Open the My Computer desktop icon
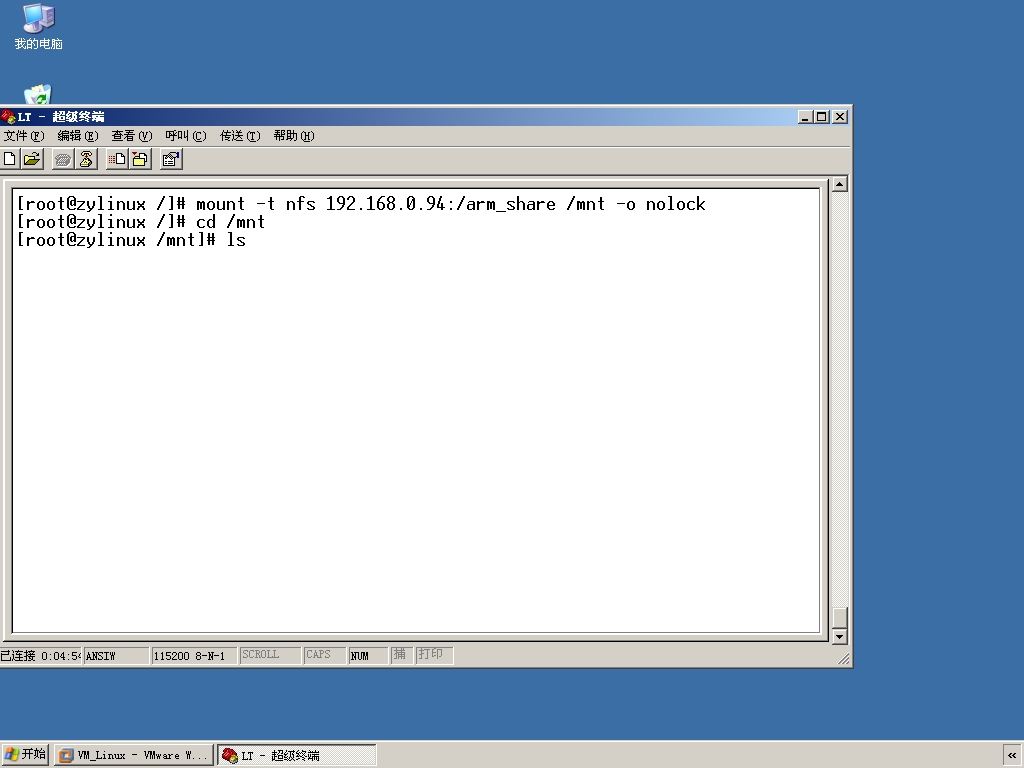This screenshot has height=768, width=1024. click(38, 27)
